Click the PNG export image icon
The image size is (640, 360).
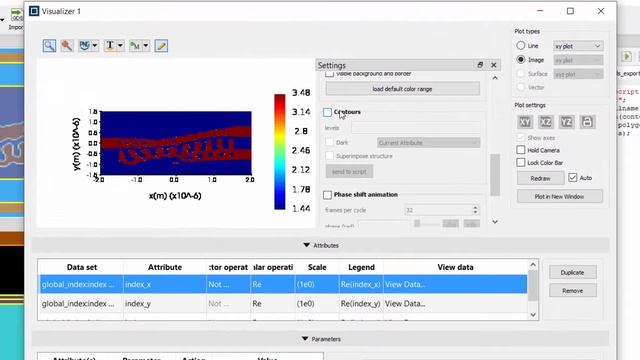pos(84,46)
